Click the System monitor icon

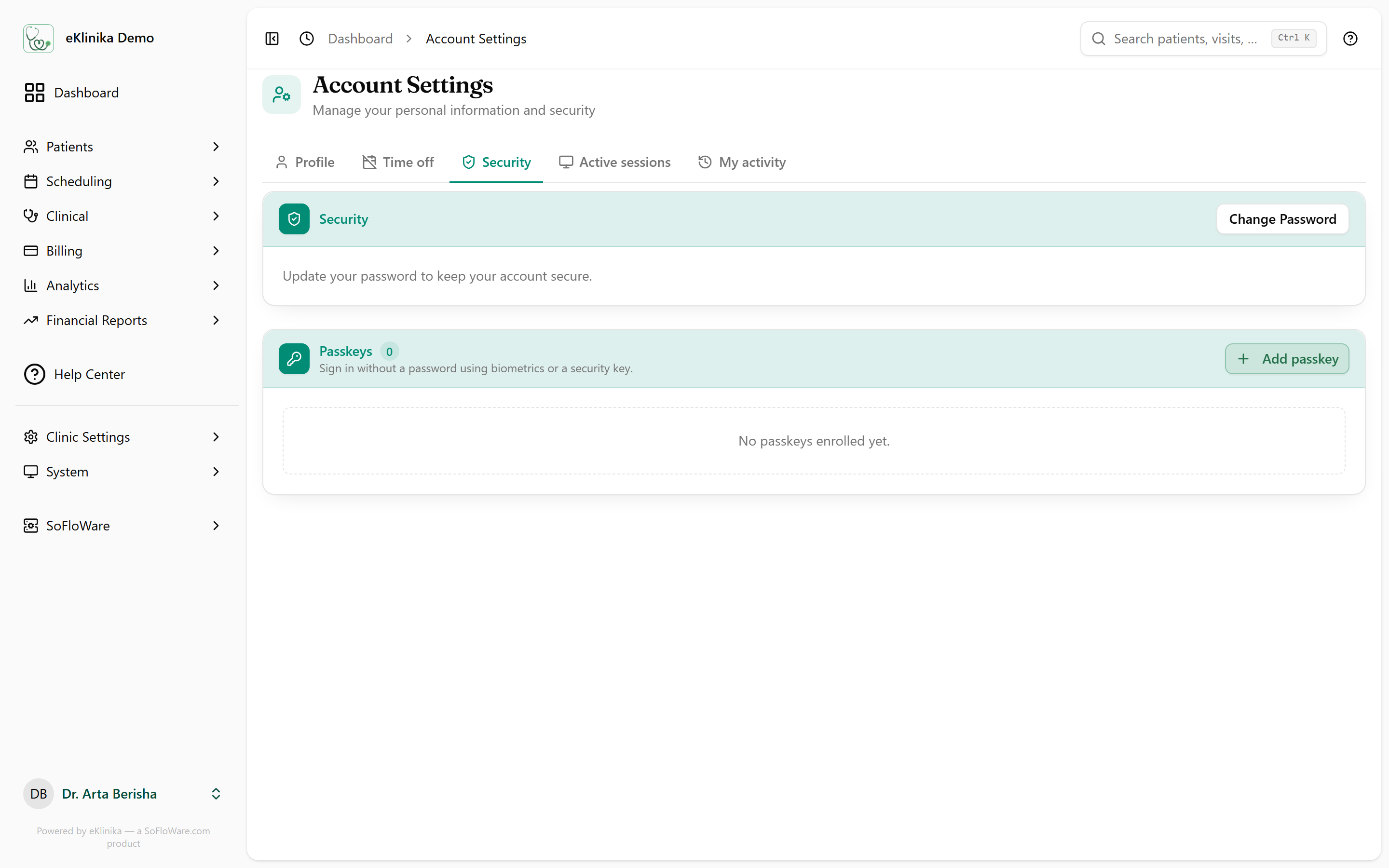pyautogui.click(x=31, y=472)
